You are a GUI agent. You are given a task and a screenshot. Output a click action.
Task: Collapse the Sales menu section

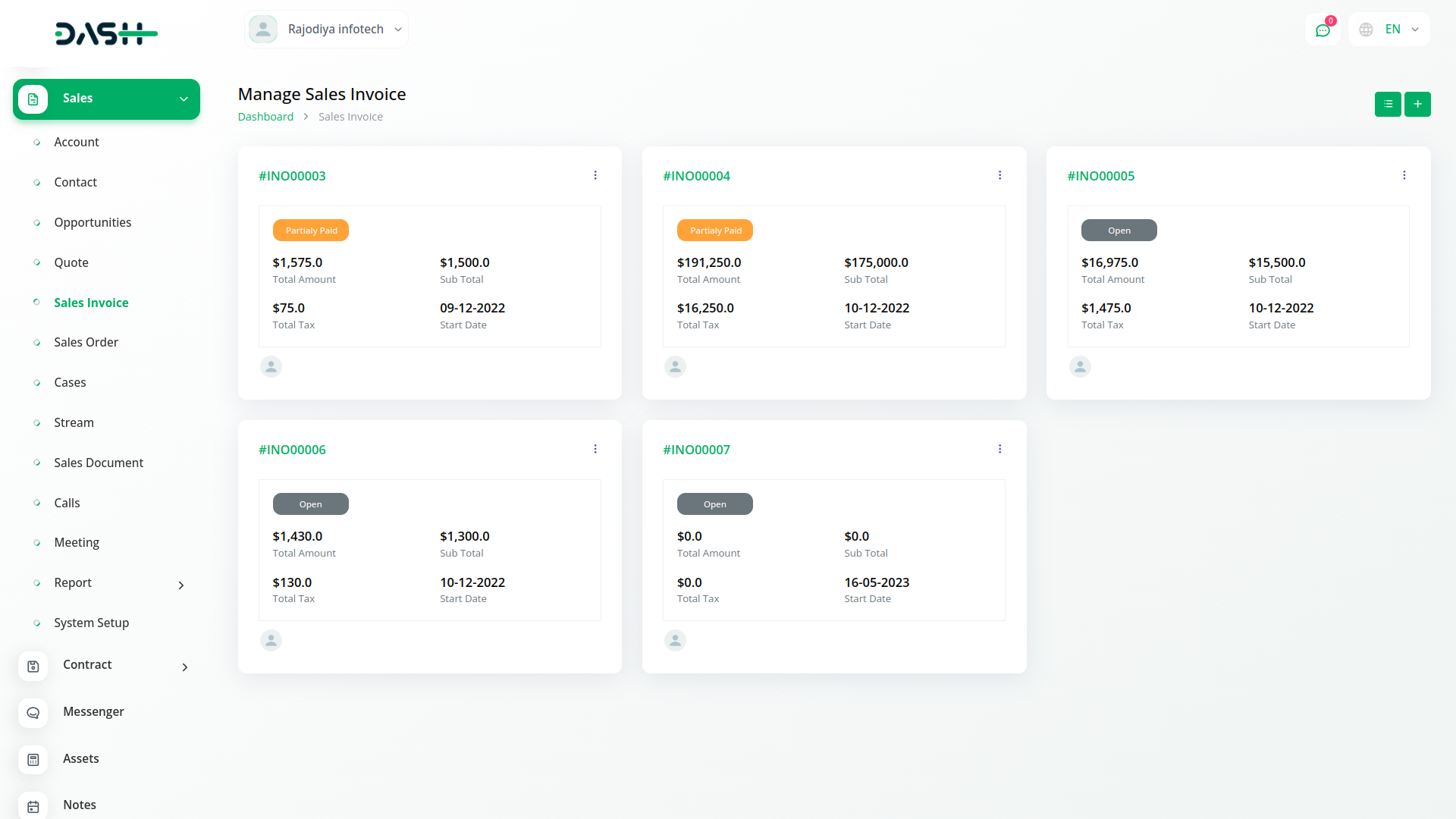[x=184, y=99]
